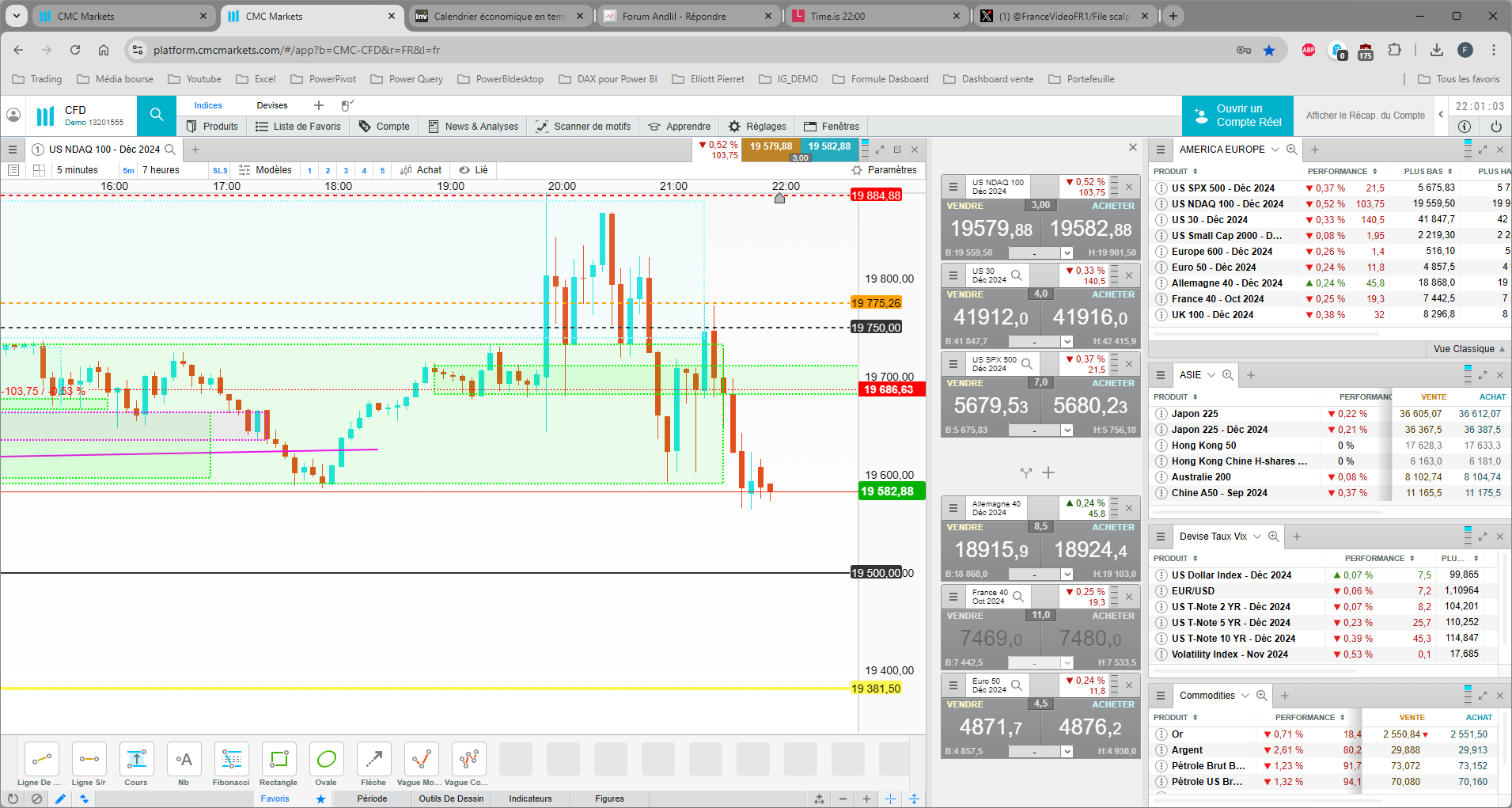Click the power logout icon
This screenshot has width=1512, height=808.
tap(1495, 127)
